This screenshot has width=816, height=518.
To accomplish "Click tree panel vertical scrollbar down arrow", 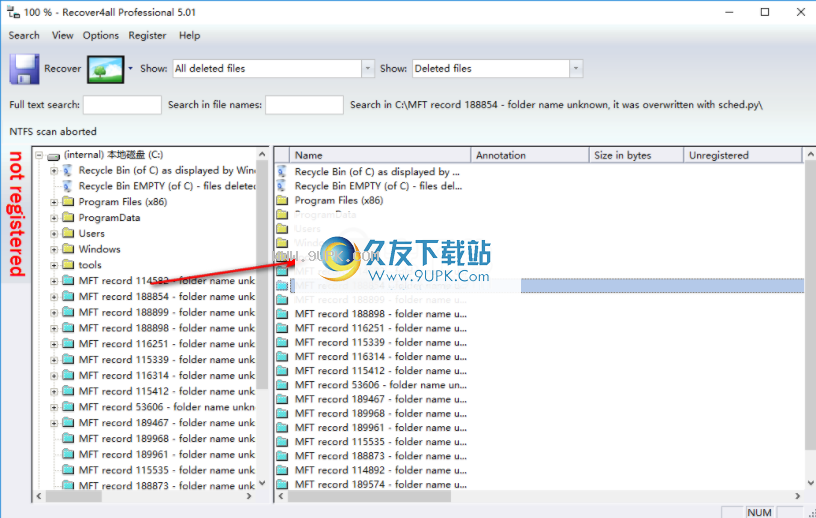I will click(x=262, y=483).
